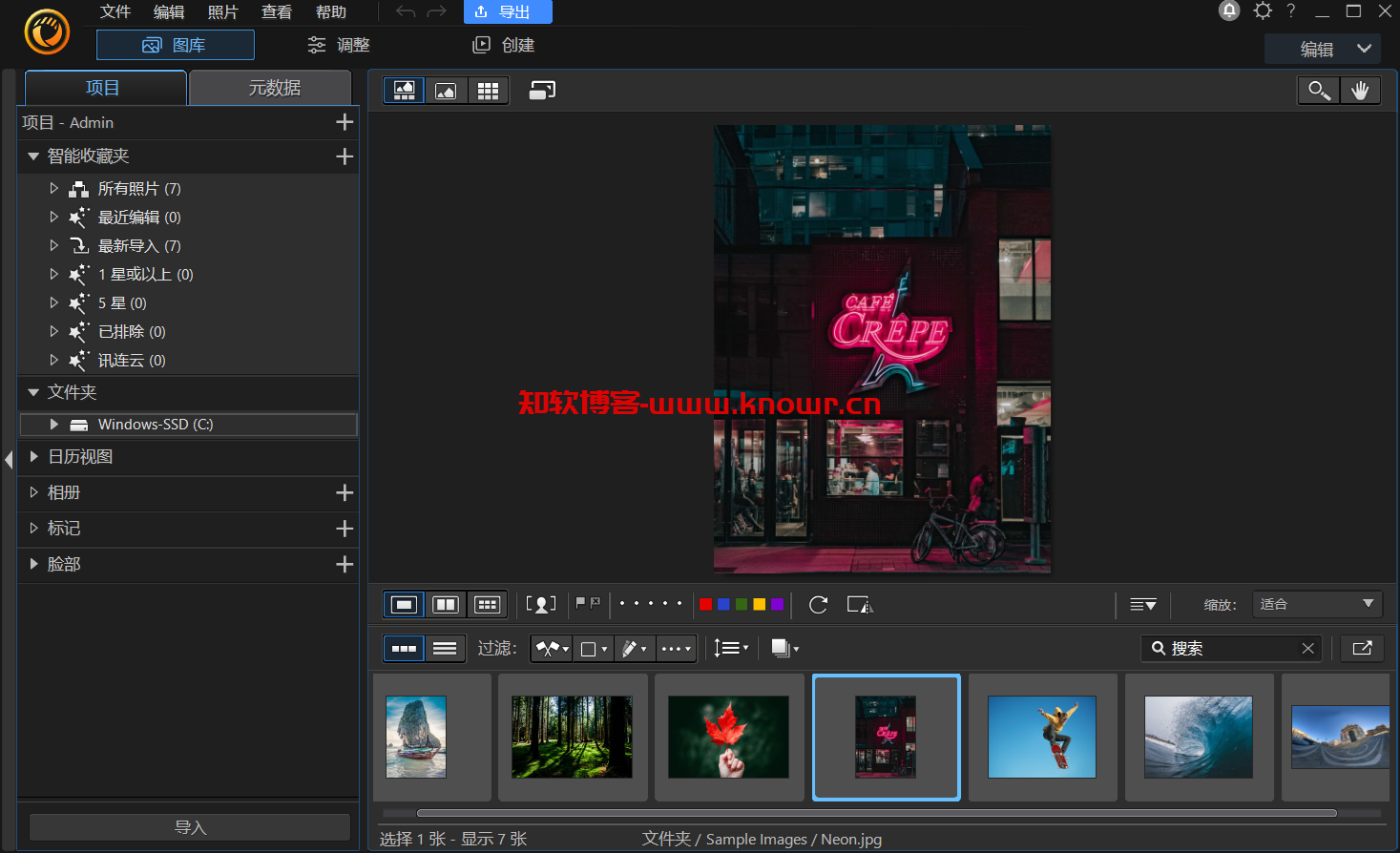Switch to the 项目 tab
Image resolution: width=1400 pixels, height=853 pixels.
coord(104,88)
